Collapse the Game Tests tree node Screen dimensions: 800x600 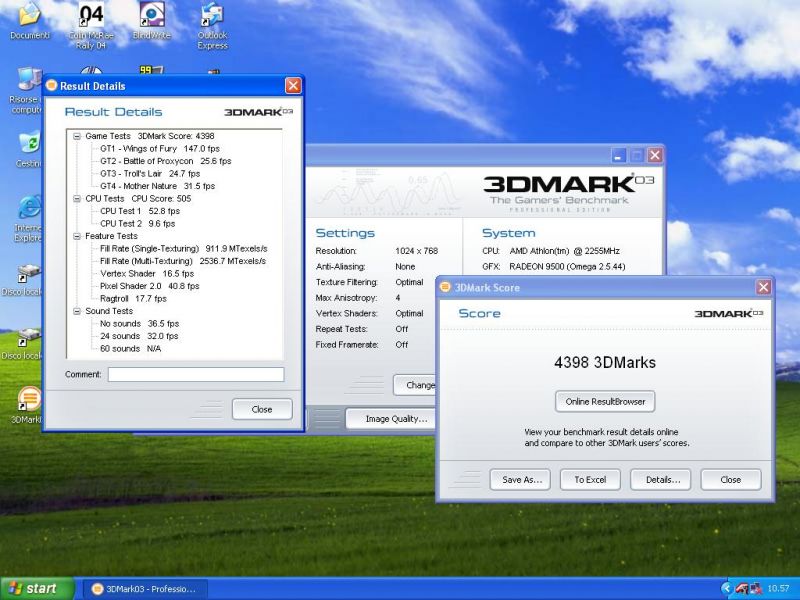point(77,136)
